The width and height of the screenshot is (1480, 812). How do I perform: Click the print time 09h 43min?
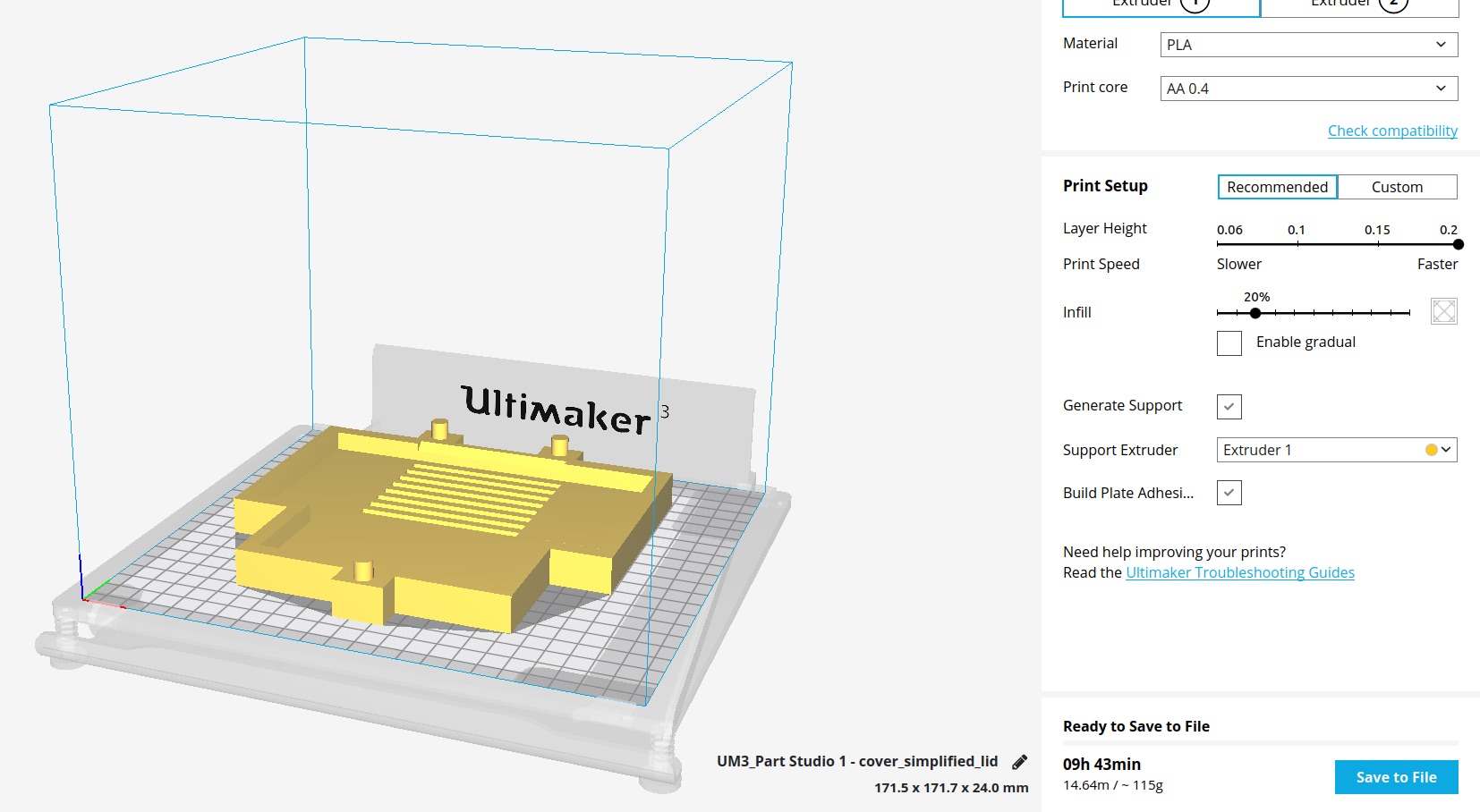(1101, 765)
